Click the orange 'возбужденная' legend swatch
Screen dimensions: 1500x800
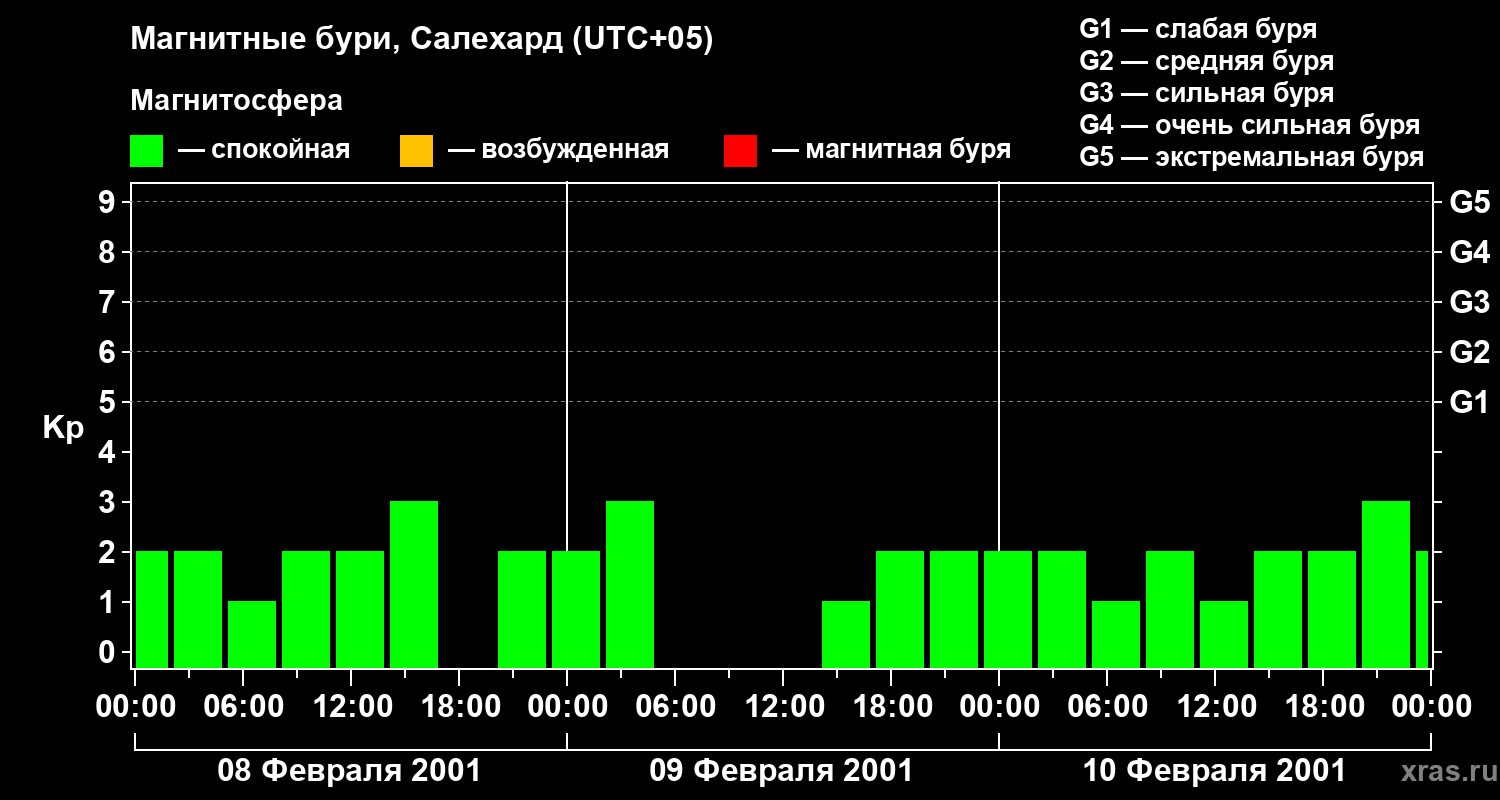pyautogui.click(x=416, y=151)
